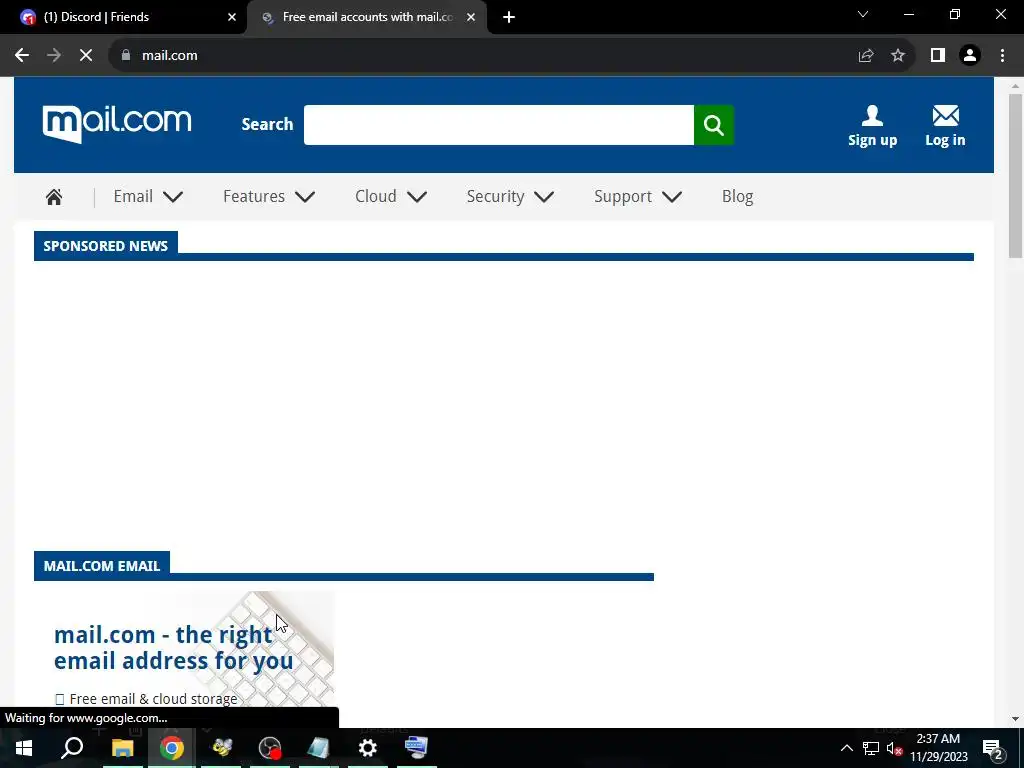Click the 'MAIL.COM EMAIL' heading
This screenshot has height=768, width=1024.
(x=102, y=566)
